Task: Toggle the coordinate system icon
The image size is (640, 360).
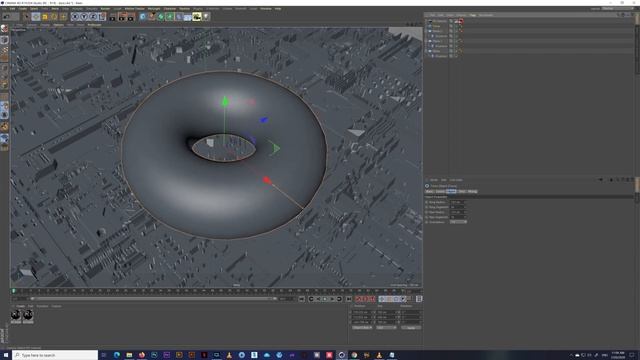Action: pos(102,17)
